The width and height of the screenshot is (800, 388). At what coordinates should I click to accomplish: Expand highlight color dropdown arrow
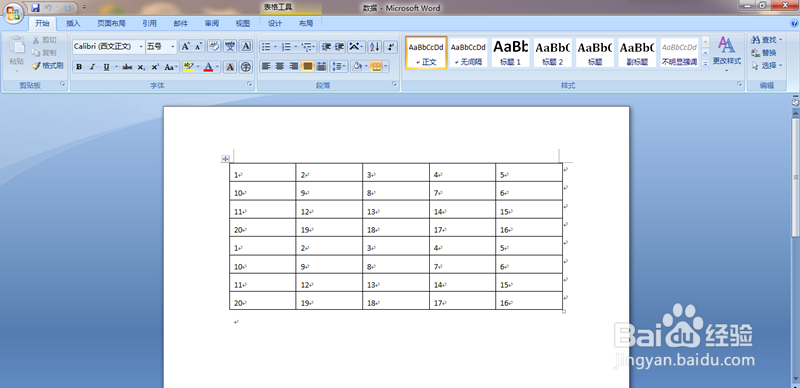[197, 67]
